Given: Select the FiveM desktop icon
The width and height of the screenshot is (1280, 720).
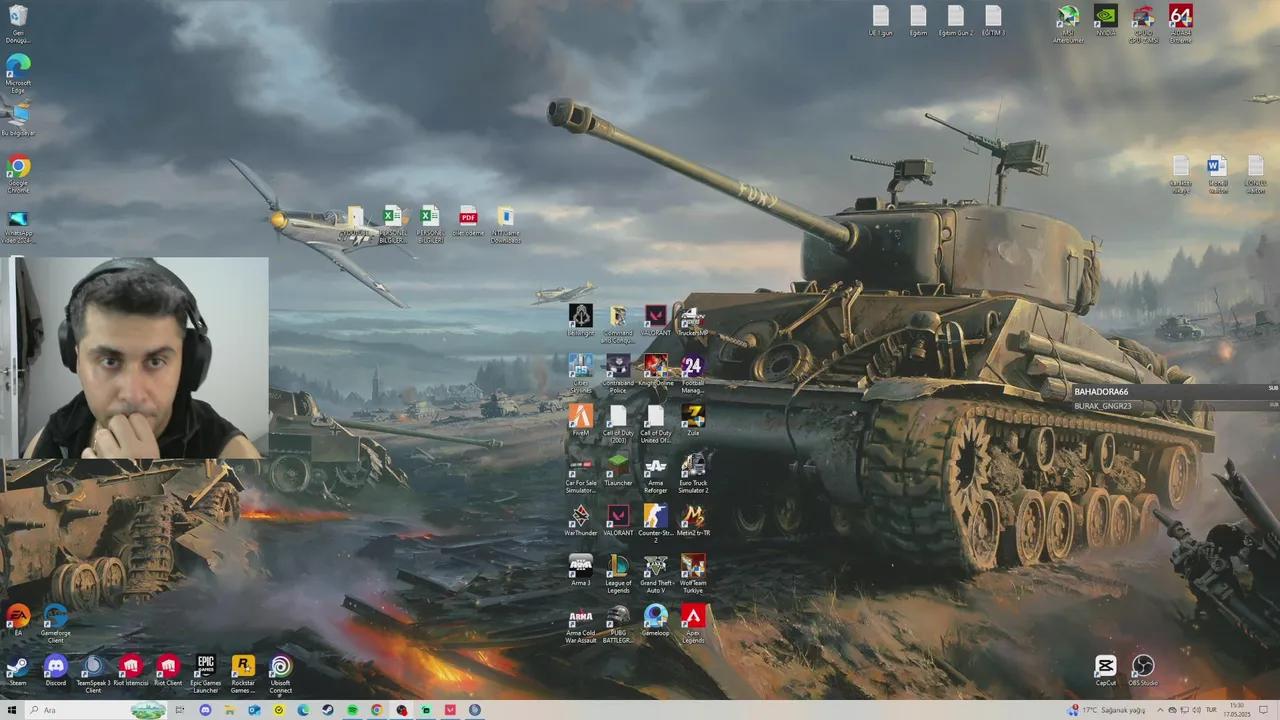Looking at the screenshot, I should tap(580, 421).
